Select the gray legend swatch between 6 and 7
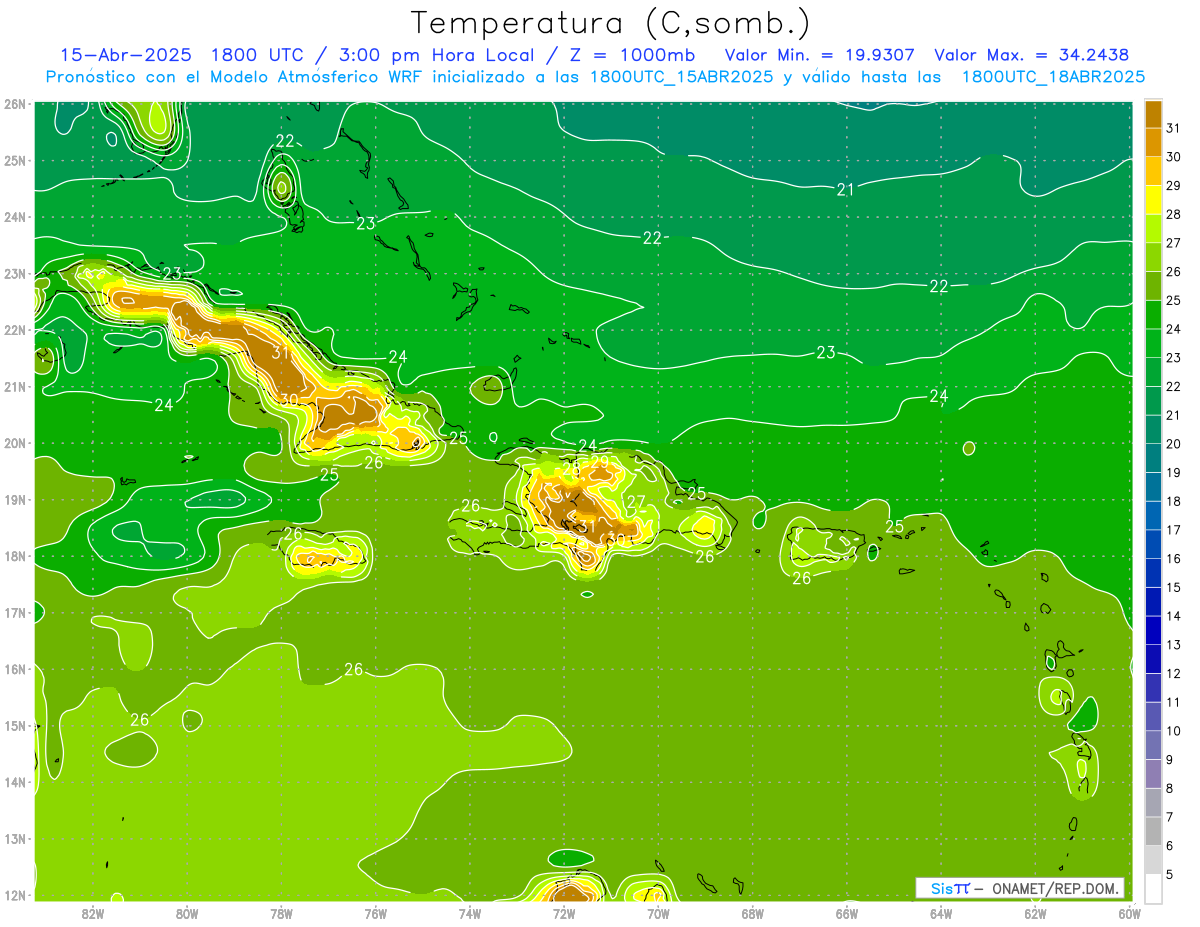The width and height of the screenshot is (1200, 927). (1153, 831)
